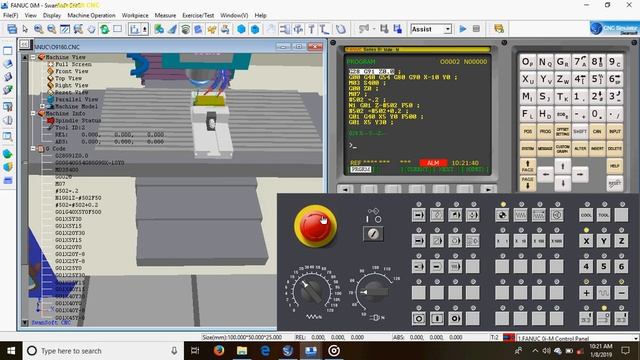
Task: Open Microsoft Edge from the taskbar
Action: coord(265,351)
